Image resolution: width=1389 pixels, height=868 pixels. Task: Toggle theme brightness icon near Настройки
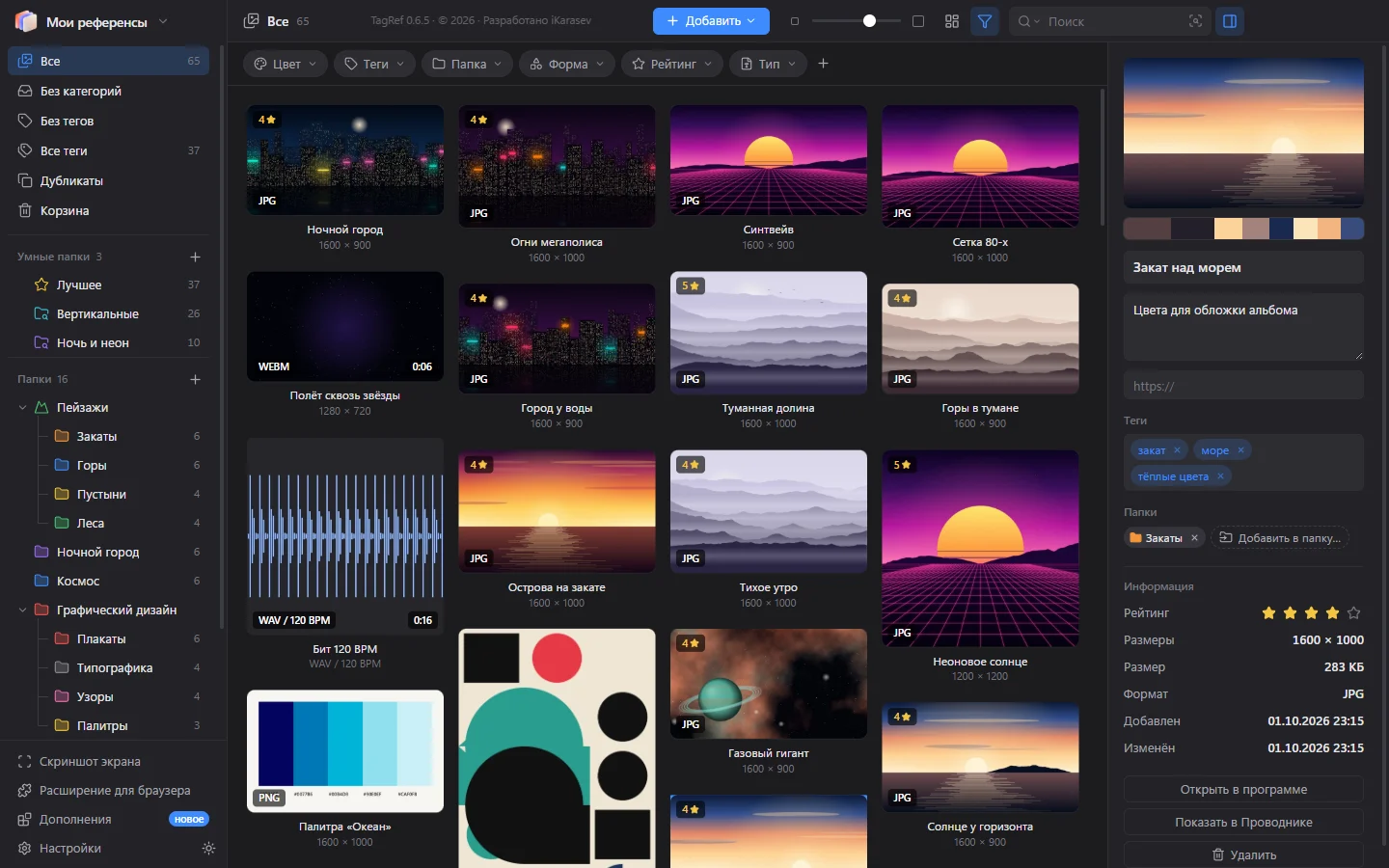point(208,849)
